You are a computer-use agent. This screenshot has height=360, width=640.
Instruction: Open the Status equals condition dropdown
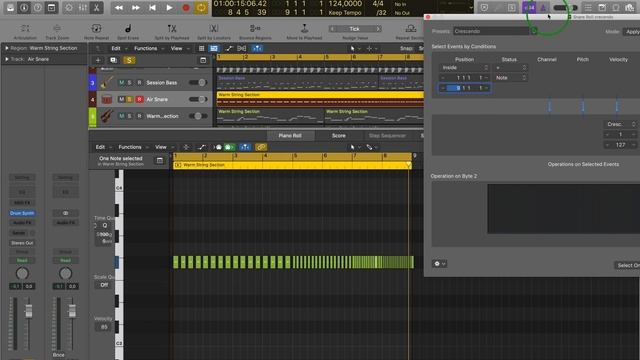click(510, 67)
